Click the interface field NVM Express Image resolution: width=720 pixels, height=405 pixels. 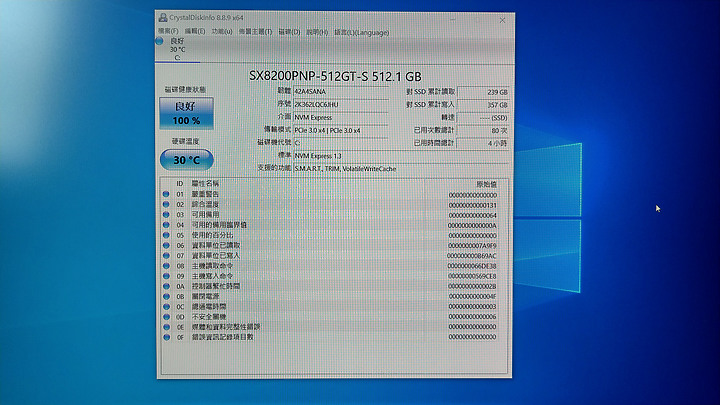pyautogui.click(x=341, y=117)
